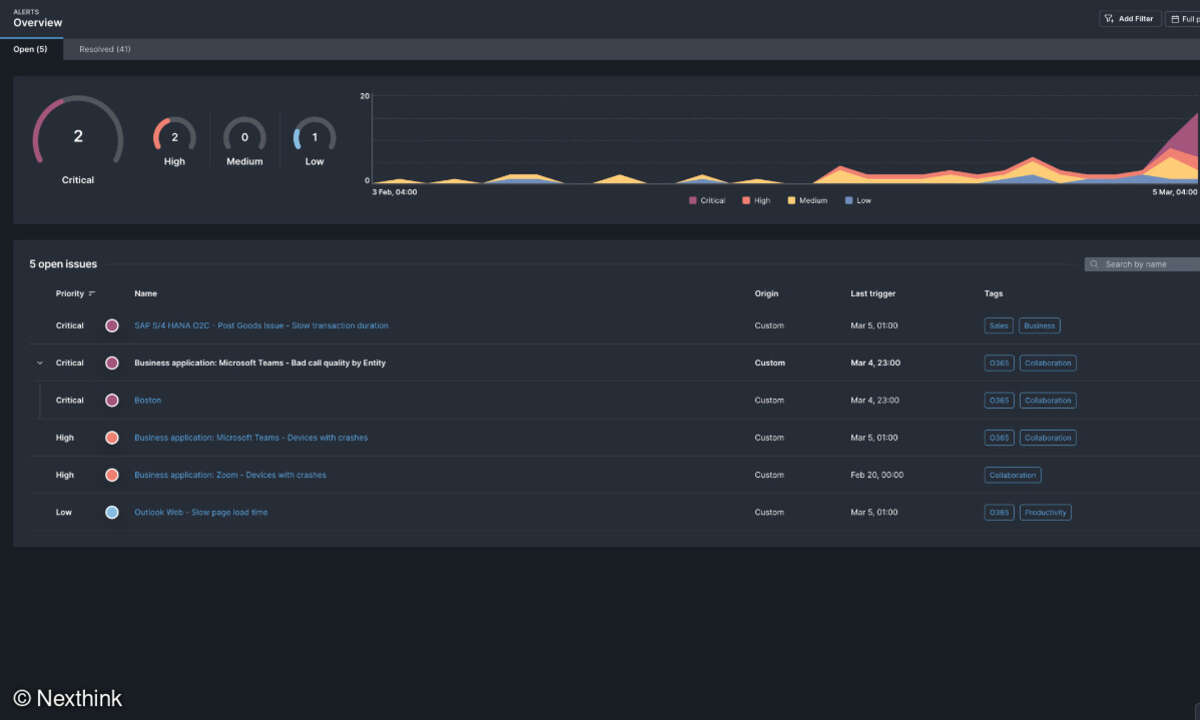
Task: Click "High" priority label in Zoom row
Action: pyautogui.click(x=65, y=475)
